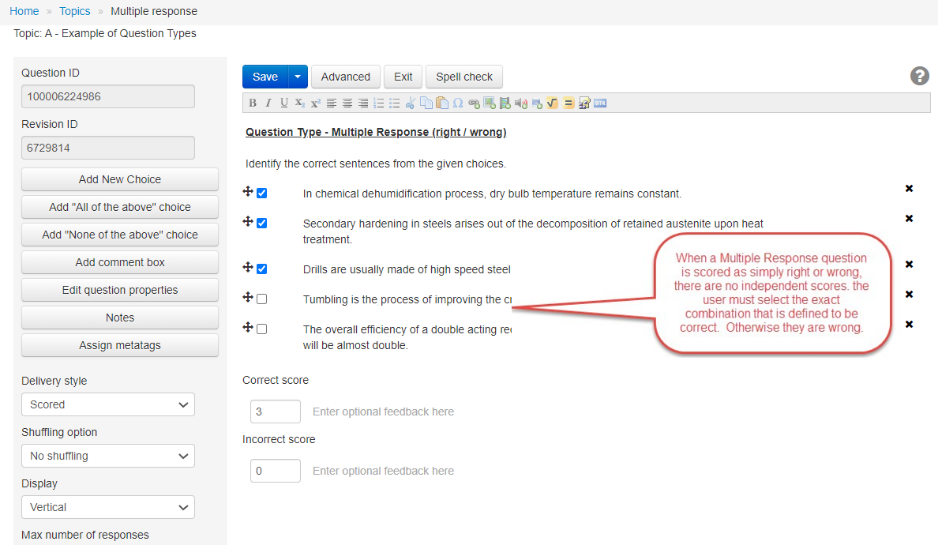Apply superscript formatting
938x545 pixels.
pos(315,103)
